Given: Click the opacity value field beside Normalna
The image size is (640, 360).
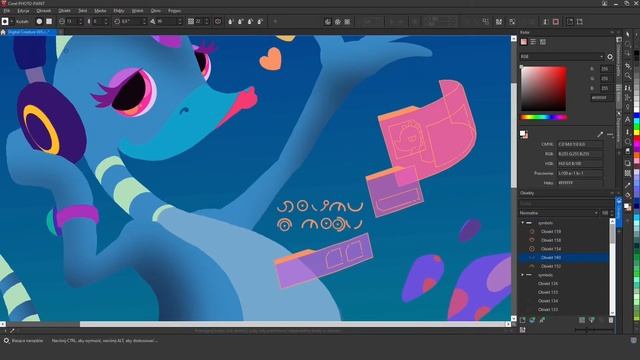Looking at the screenshot, I should (x=605, y=213).
